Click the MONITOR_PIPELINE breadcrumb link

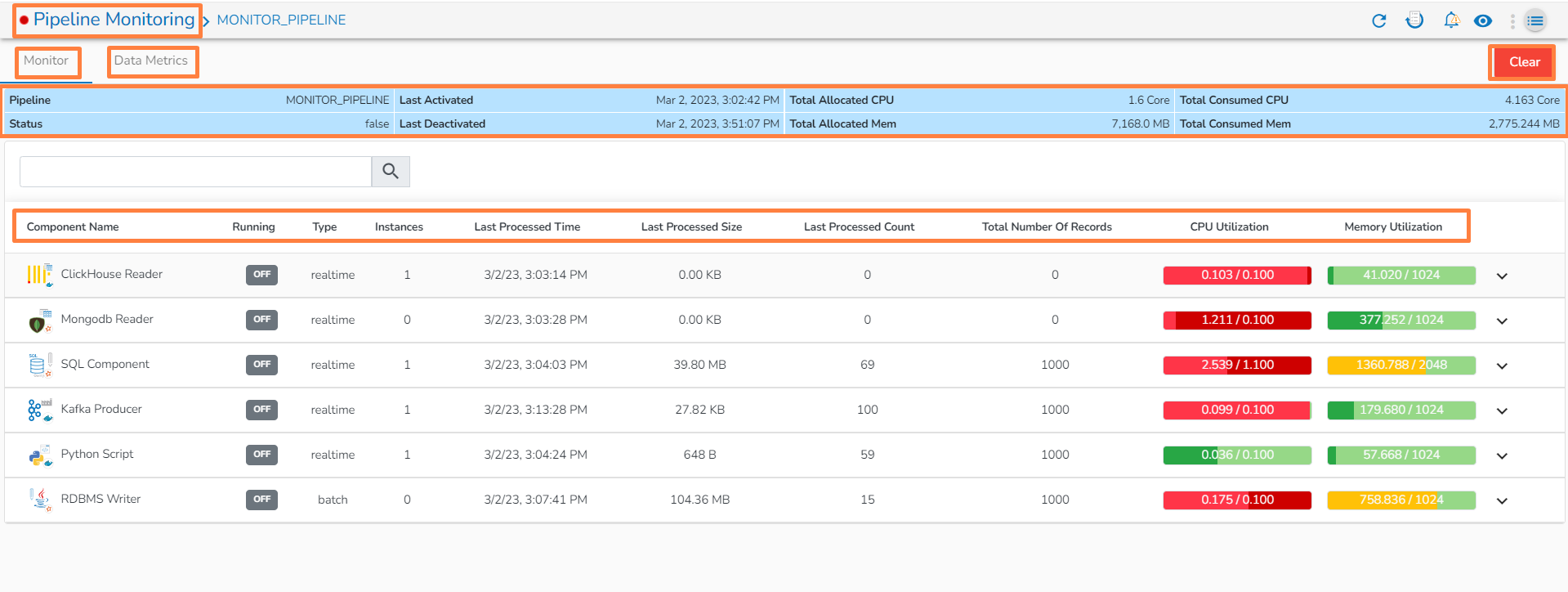[x=281, y=20]
